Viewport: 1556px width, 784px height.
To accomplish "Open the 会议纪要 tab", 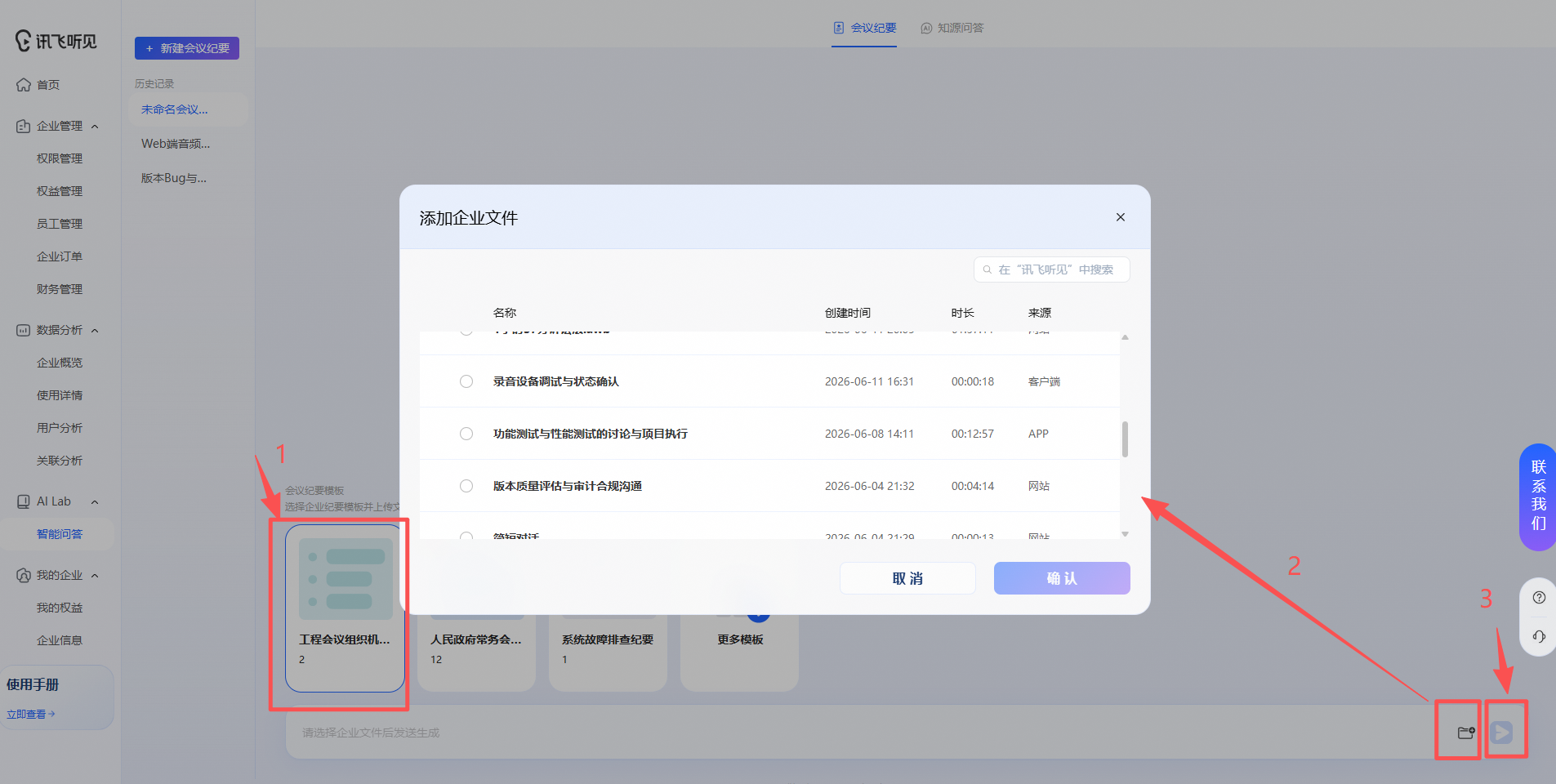I will tap(864, 28).
